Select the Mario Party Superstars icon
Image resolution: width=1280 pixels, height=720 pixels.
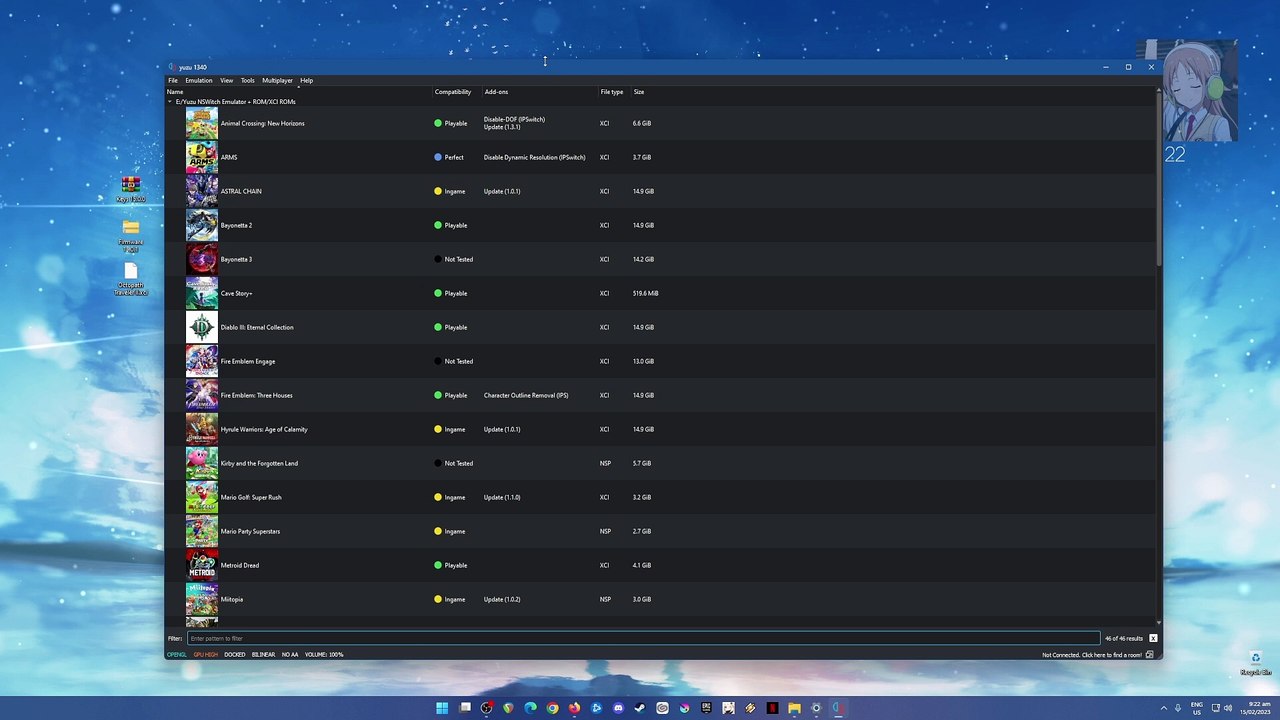coord(201,531)
